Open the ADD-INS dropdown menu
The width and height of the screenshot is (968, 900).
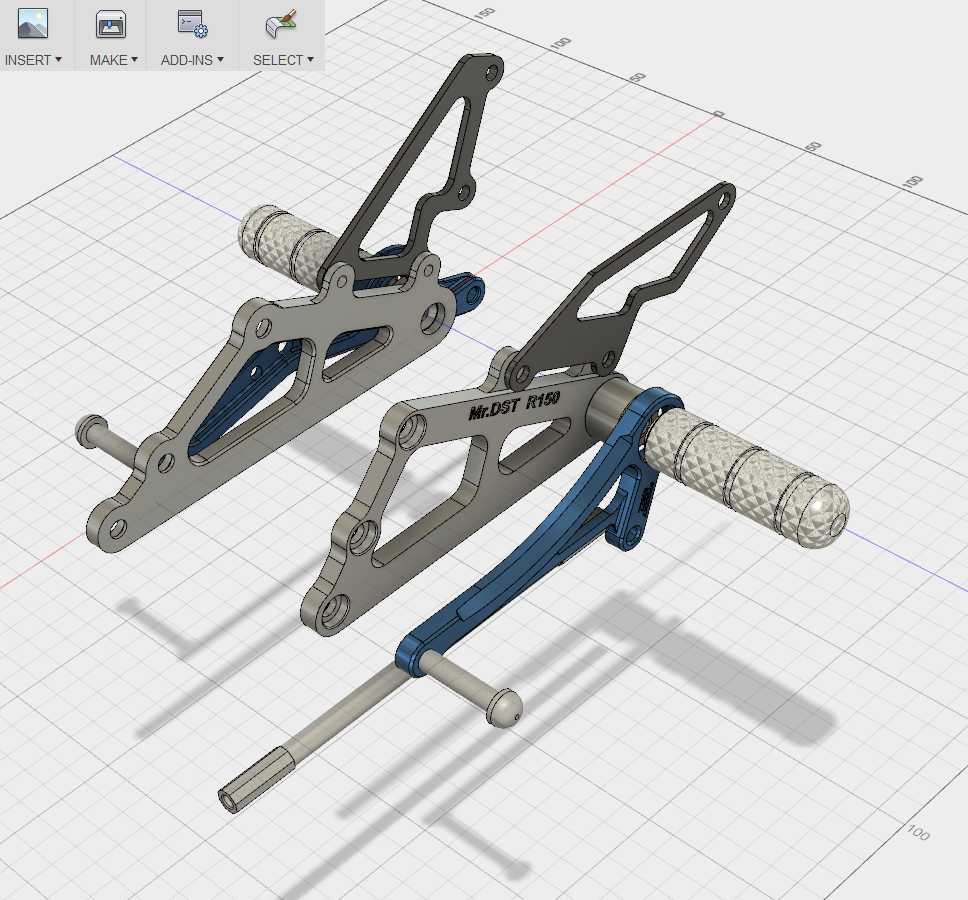(193, 60)
